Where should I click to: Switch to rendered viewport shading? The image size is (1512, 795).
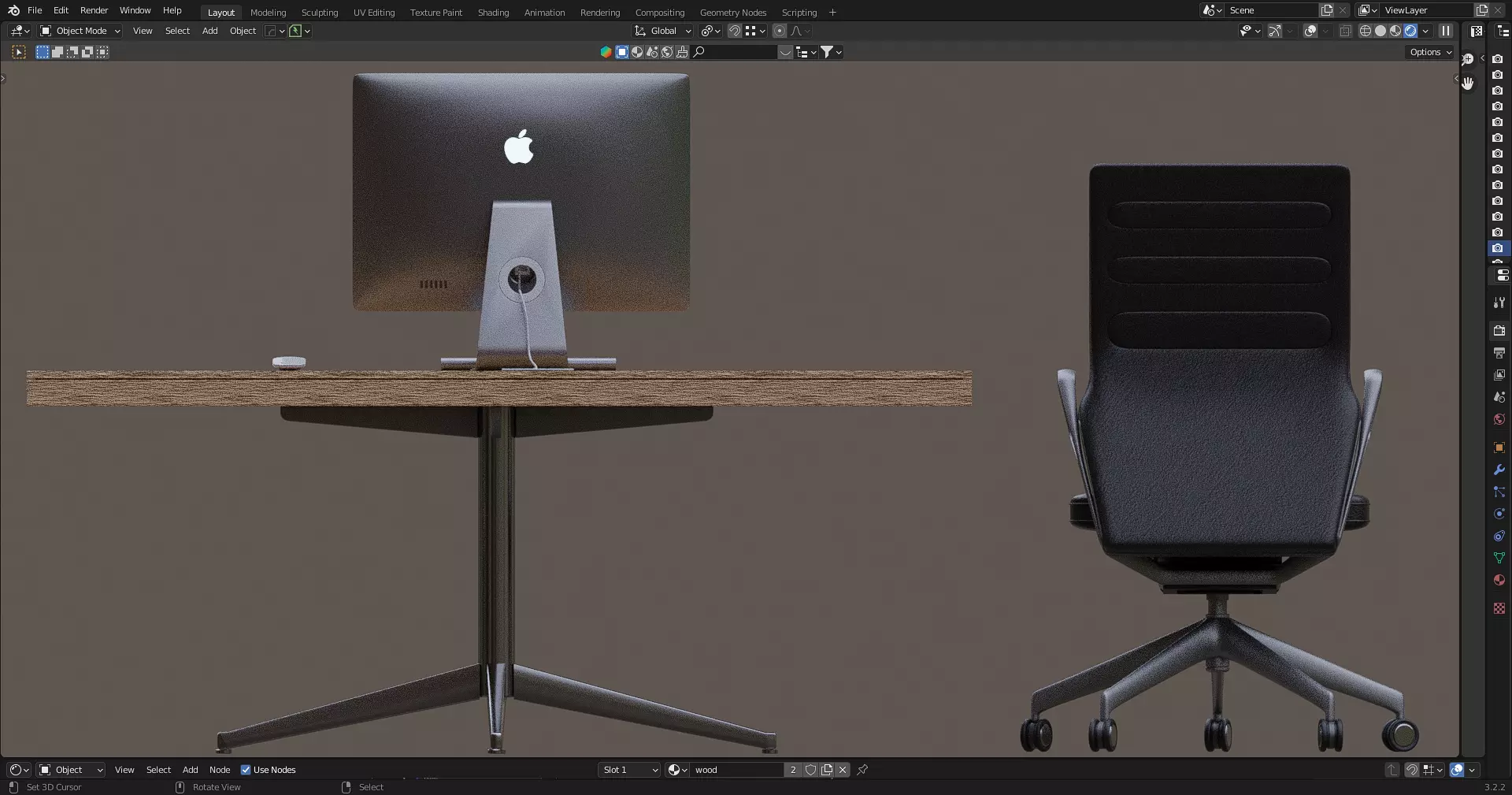click(1410, 31)
